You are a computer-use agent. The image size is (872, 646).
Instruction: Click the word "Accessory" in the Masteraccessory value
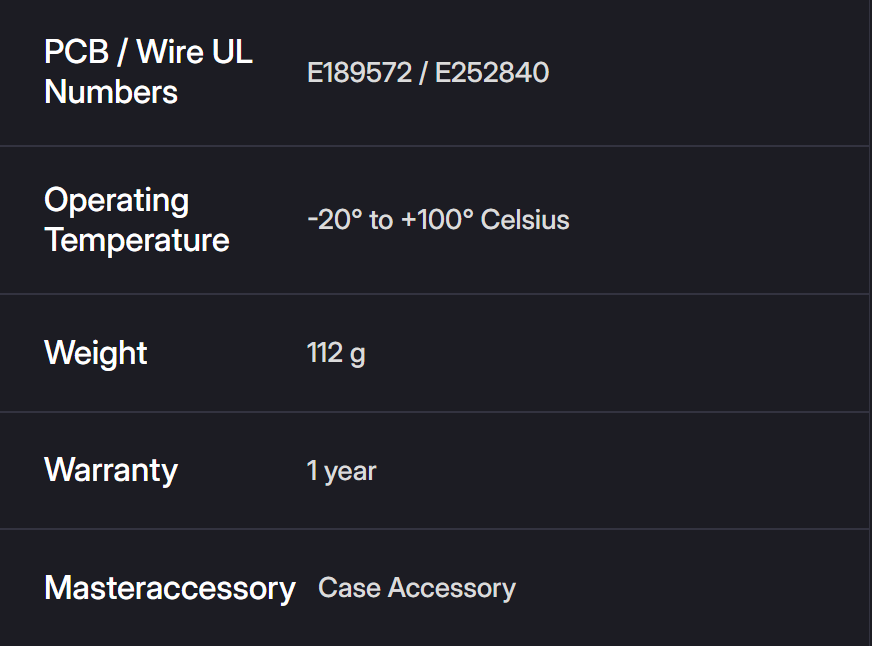452,588
